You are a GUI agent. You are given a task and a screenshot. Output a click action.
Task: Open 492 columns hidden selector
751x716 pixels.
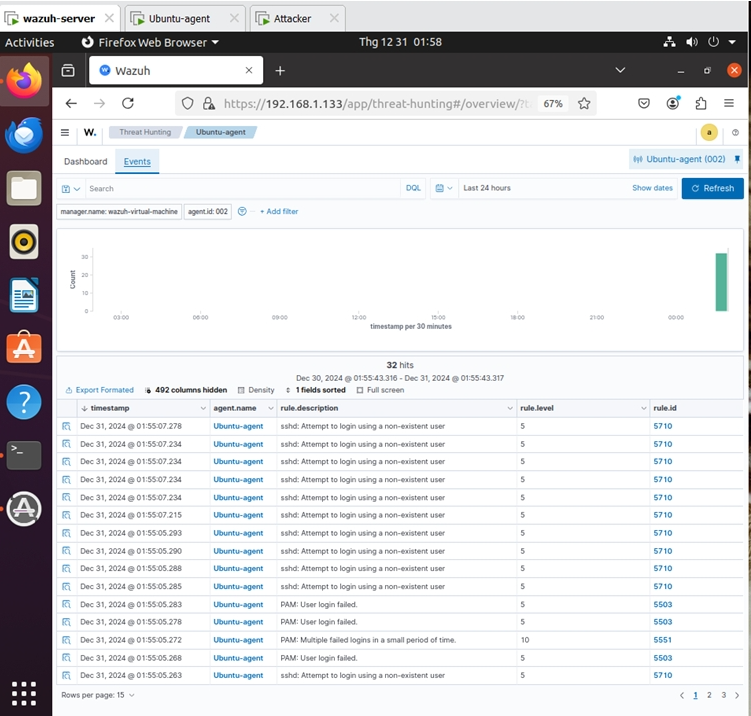pyautogui.click(x=186, y=390)
